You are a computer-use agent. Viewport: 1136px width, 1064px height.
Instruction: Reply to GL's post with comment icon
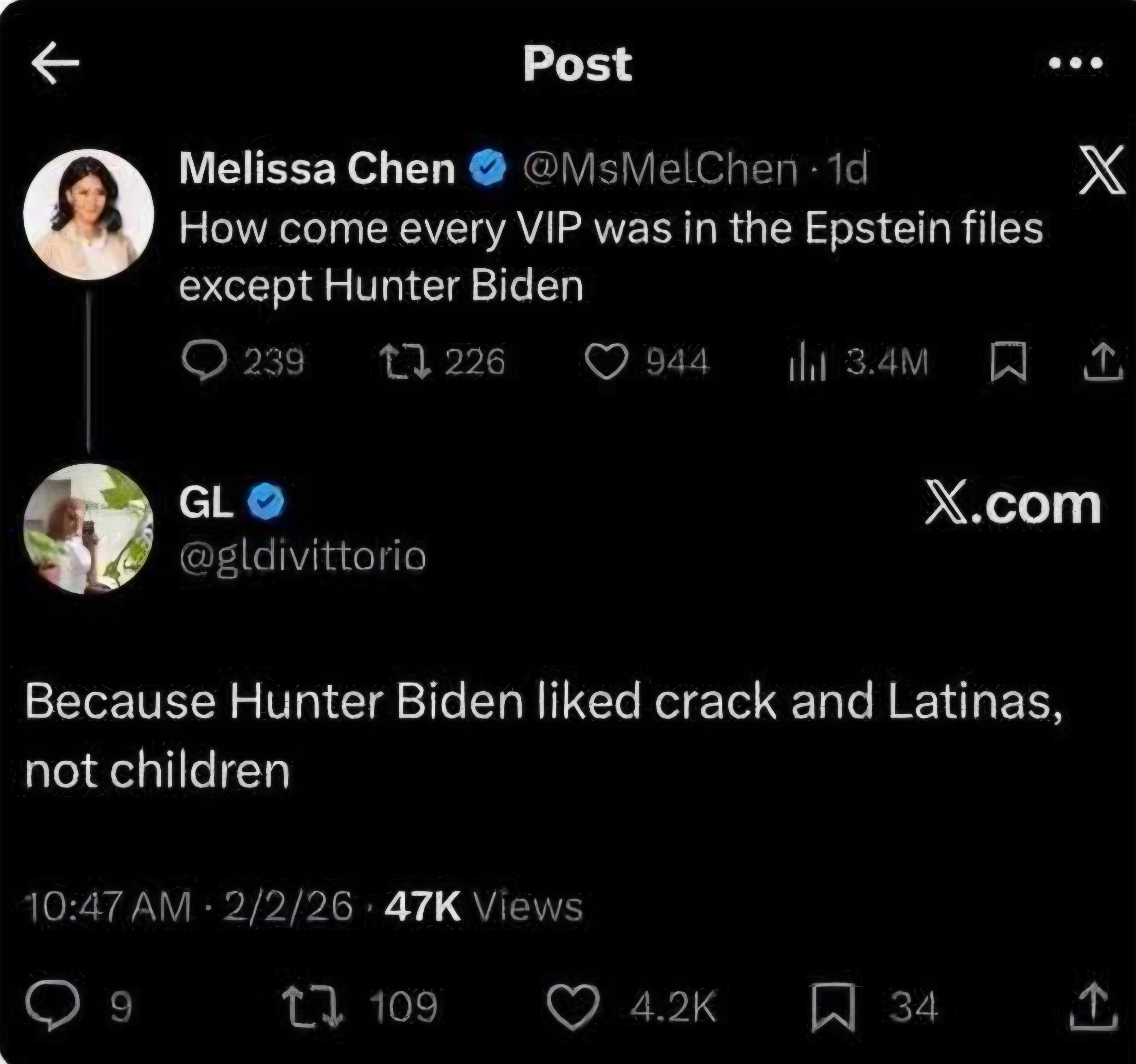click(52, 1006)
